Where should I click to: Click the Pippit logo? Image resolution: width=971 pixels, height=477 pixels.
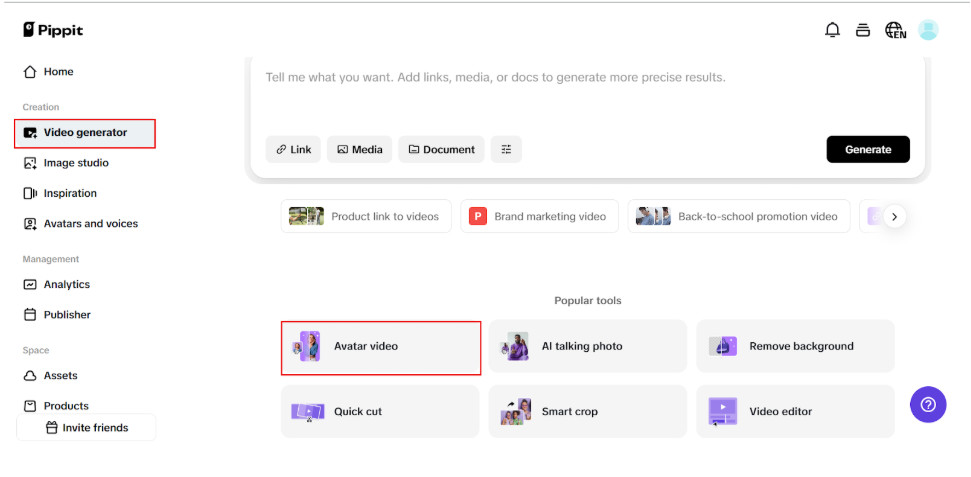tap(53, 30)
